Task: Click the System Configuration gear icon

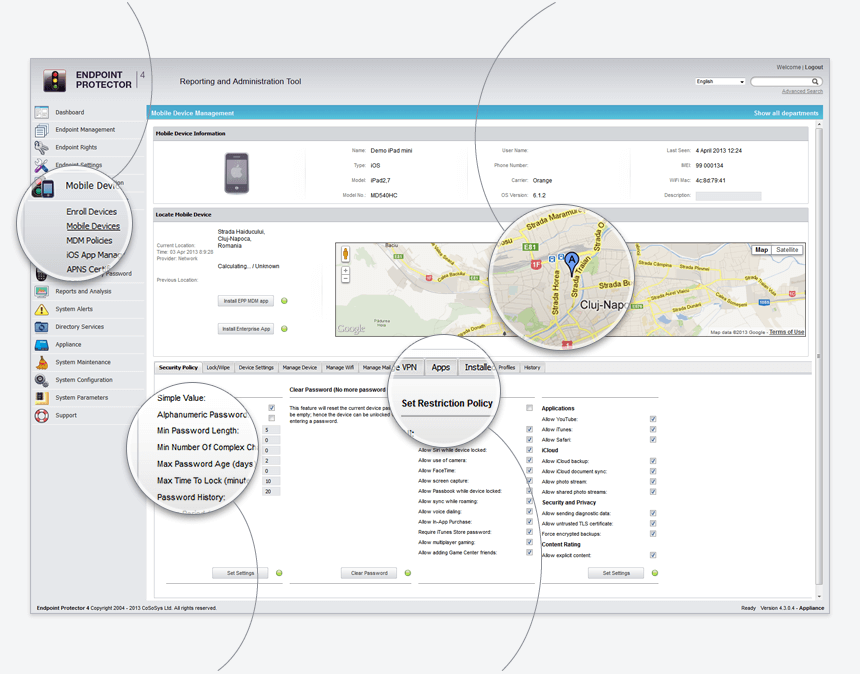Action: [x=42, y=380]
